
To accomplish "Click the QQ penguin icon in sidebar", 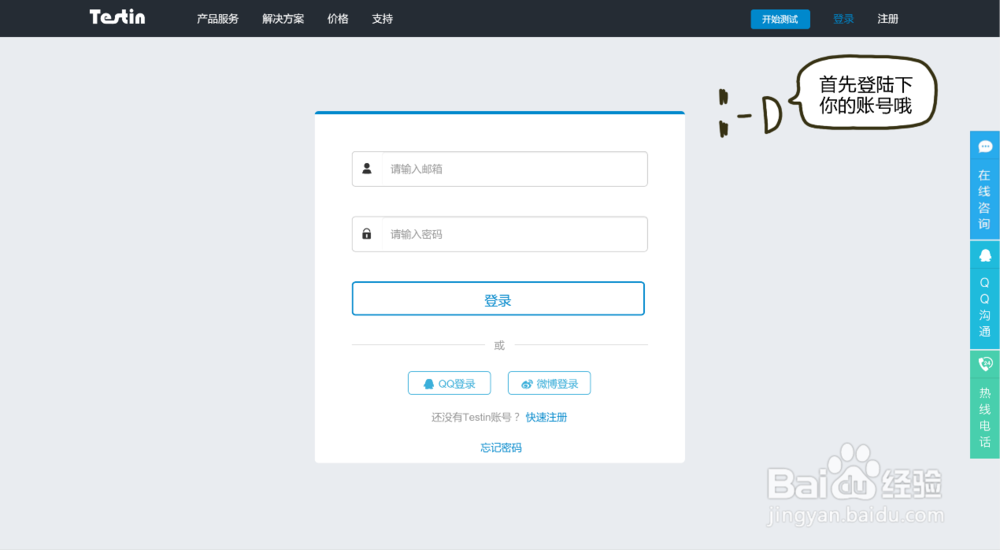I will point(985,256).
